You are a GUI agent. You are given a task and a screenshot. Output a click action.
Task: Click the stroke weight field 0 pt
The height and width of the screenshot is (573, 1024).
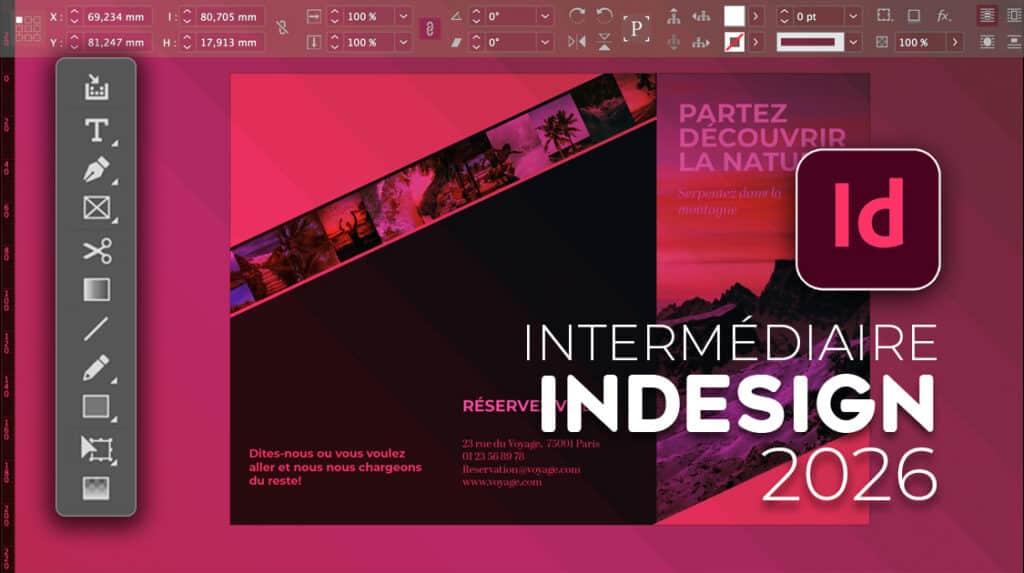(818, 16)
